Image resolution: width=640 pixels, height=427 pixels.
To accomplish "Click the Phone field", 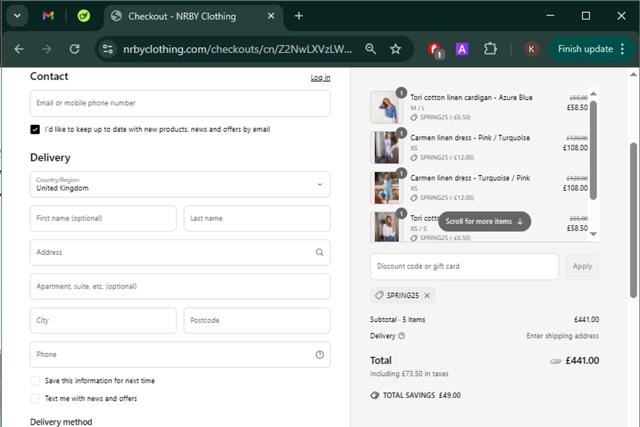I will pyautogui.click(x=180, y=354).
